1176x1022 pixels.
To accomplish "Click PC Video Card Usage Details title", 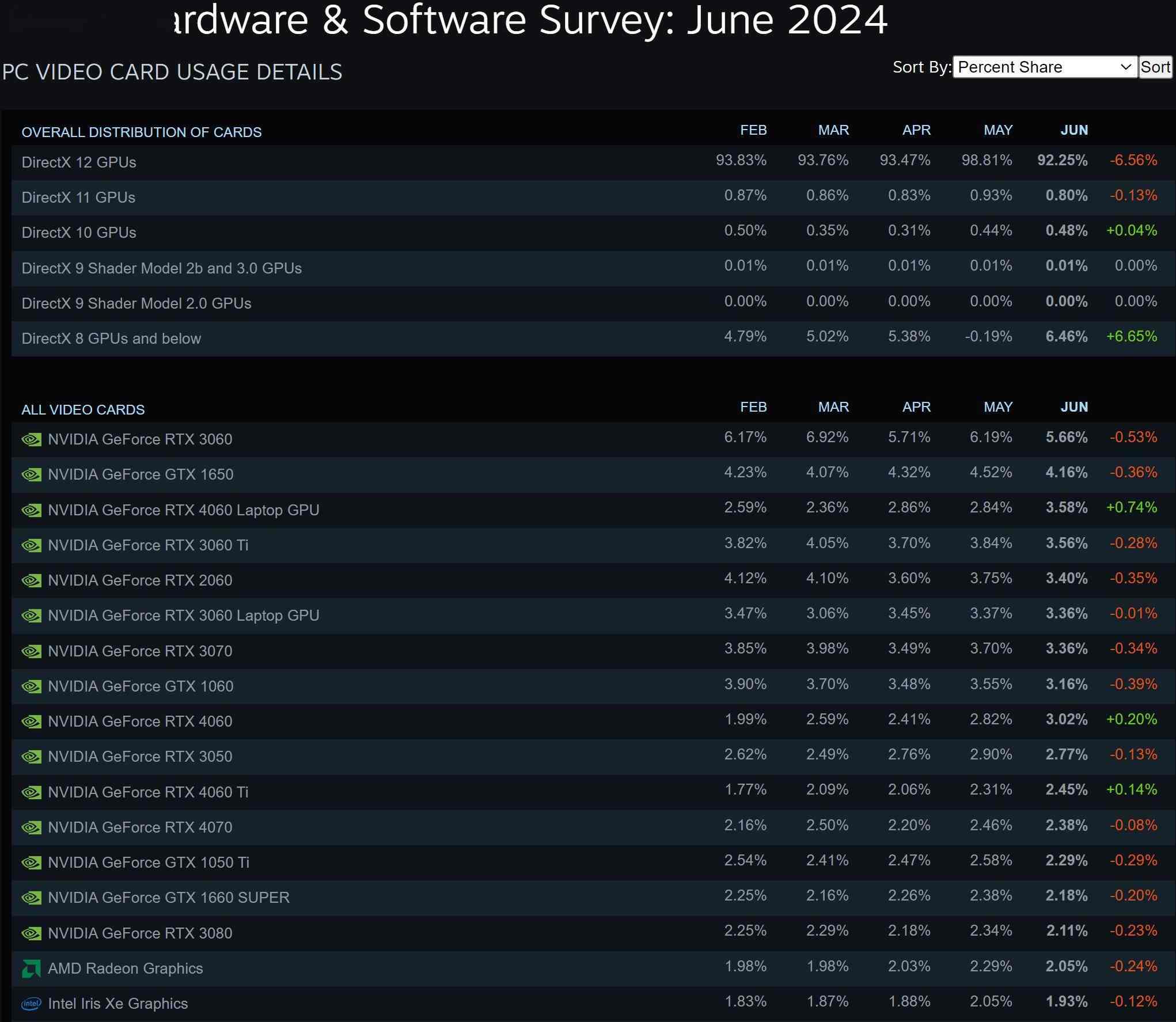I will 172,72.
